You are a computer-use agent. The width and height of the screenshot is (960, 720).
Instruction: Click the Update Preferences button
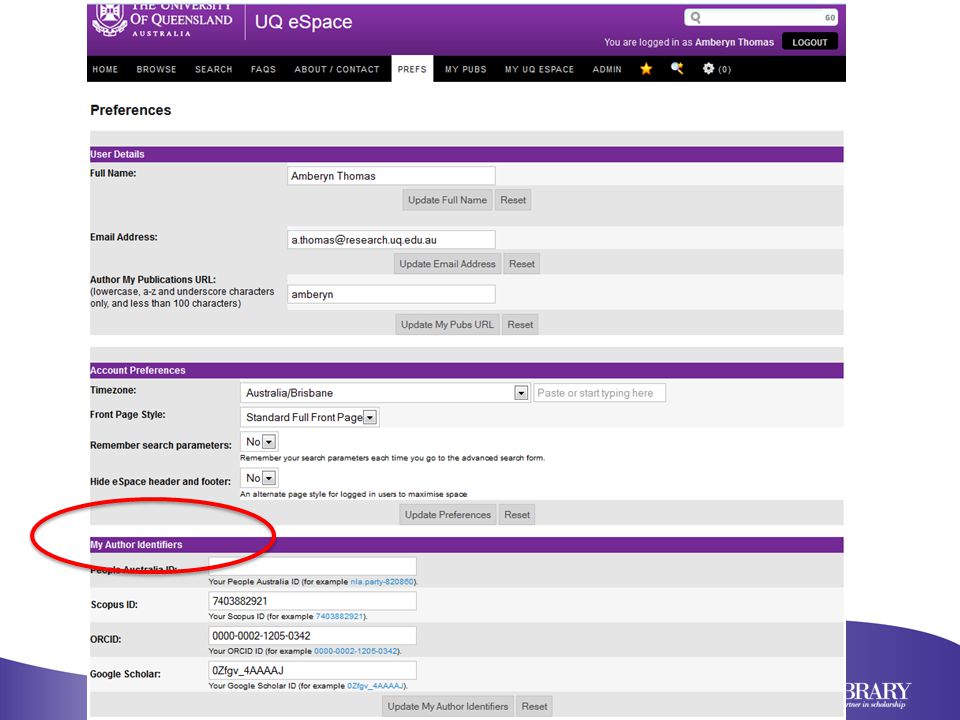448,515
